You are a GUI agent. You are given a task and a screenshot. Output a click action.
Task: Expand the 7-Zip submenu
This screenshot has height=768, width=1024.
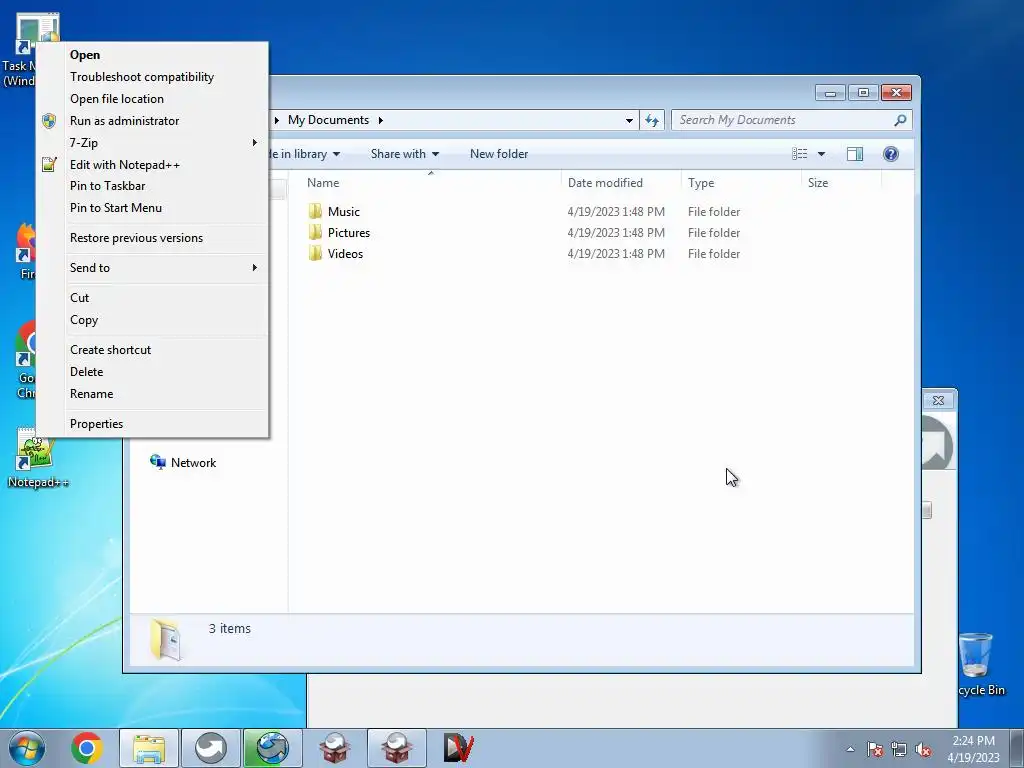tap(152, 142)
